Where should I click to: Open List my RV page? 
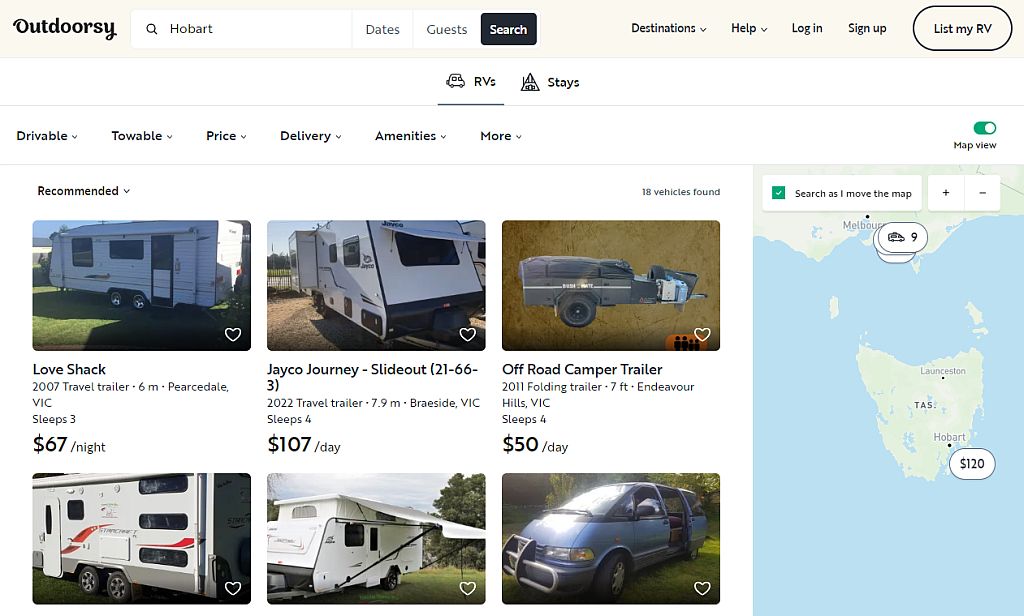[962, 28]
